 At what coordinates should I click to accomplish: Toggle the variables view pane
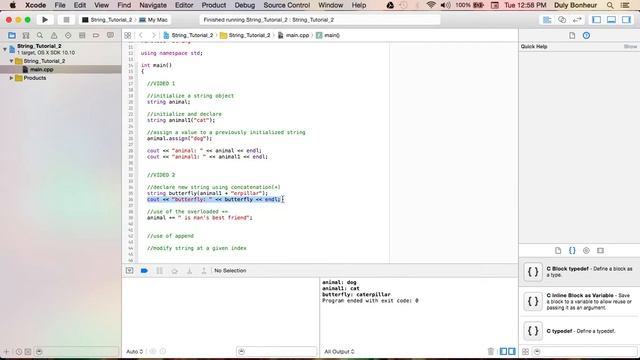(503, 351)
